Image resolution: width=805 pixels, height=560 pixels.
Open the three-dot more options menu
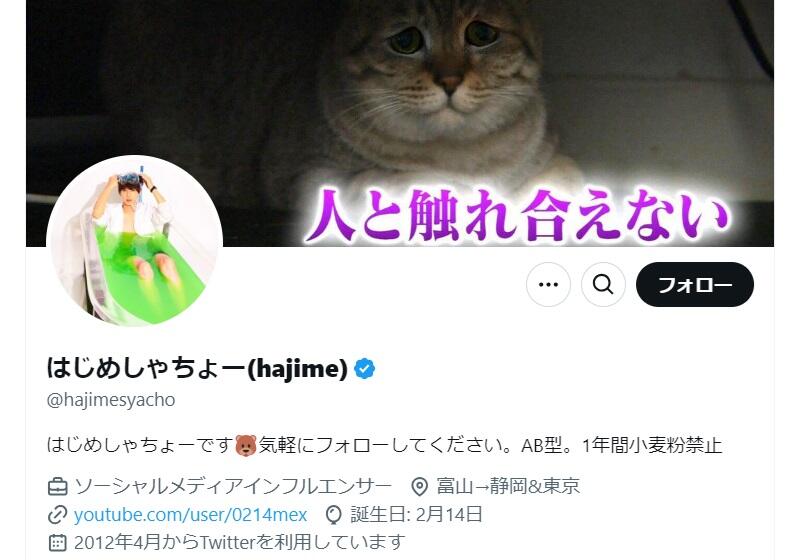click(548, 284)
